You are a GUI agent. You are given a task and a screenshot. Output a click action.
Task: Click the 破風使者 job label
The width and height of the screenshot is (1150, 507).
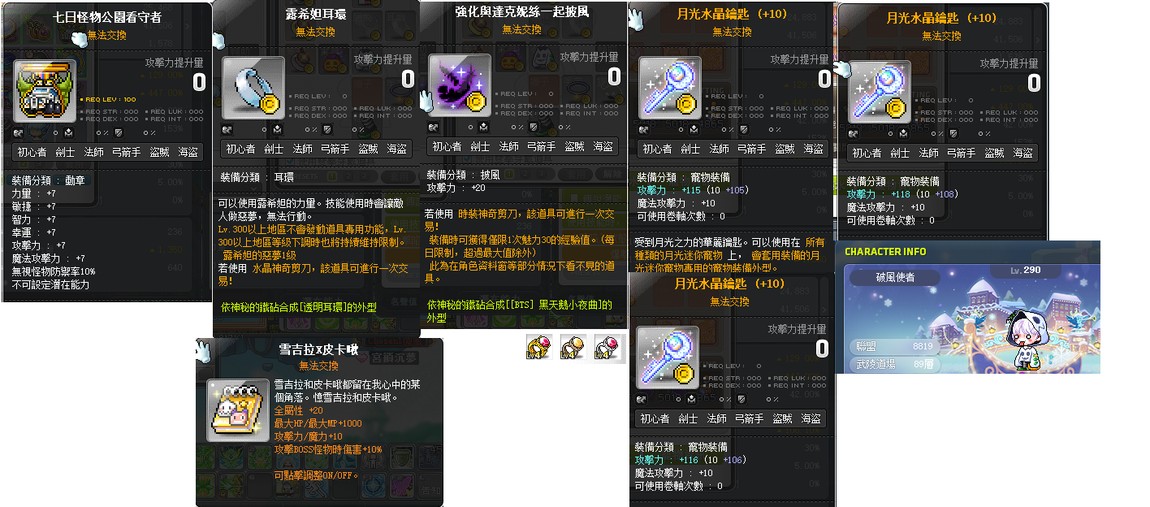[896, 278]
